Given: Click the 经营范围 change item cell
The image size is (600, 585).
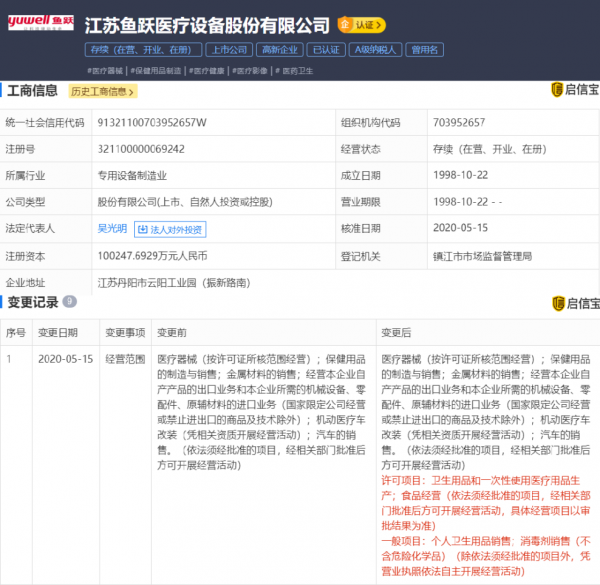Looking at the screenshot, I should tap(125, 359).
